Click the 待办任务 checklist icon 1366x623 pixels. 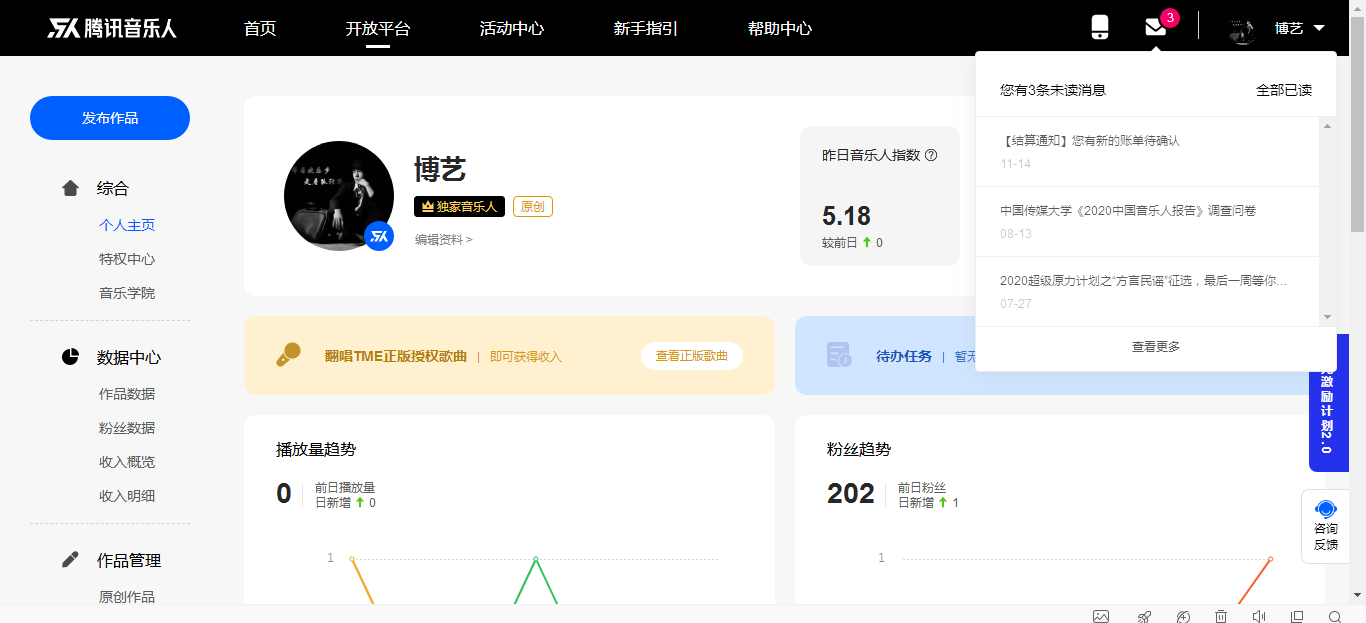coord(839,355)
